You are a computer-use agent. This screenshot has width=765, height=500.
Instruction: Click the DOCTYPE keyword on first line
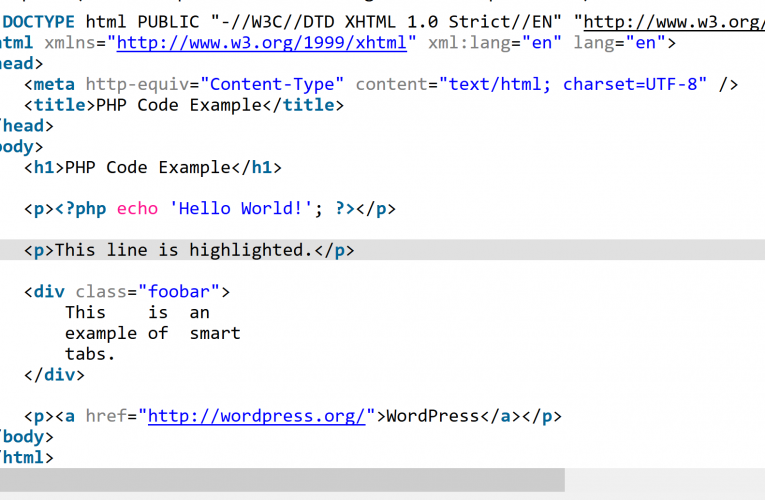(39, 21)
